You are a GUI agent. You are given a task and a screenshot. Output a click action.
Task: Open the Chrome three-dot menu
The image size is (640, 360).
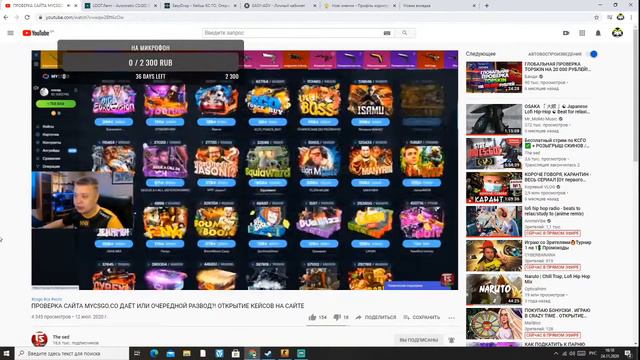(x=632, y=18)
